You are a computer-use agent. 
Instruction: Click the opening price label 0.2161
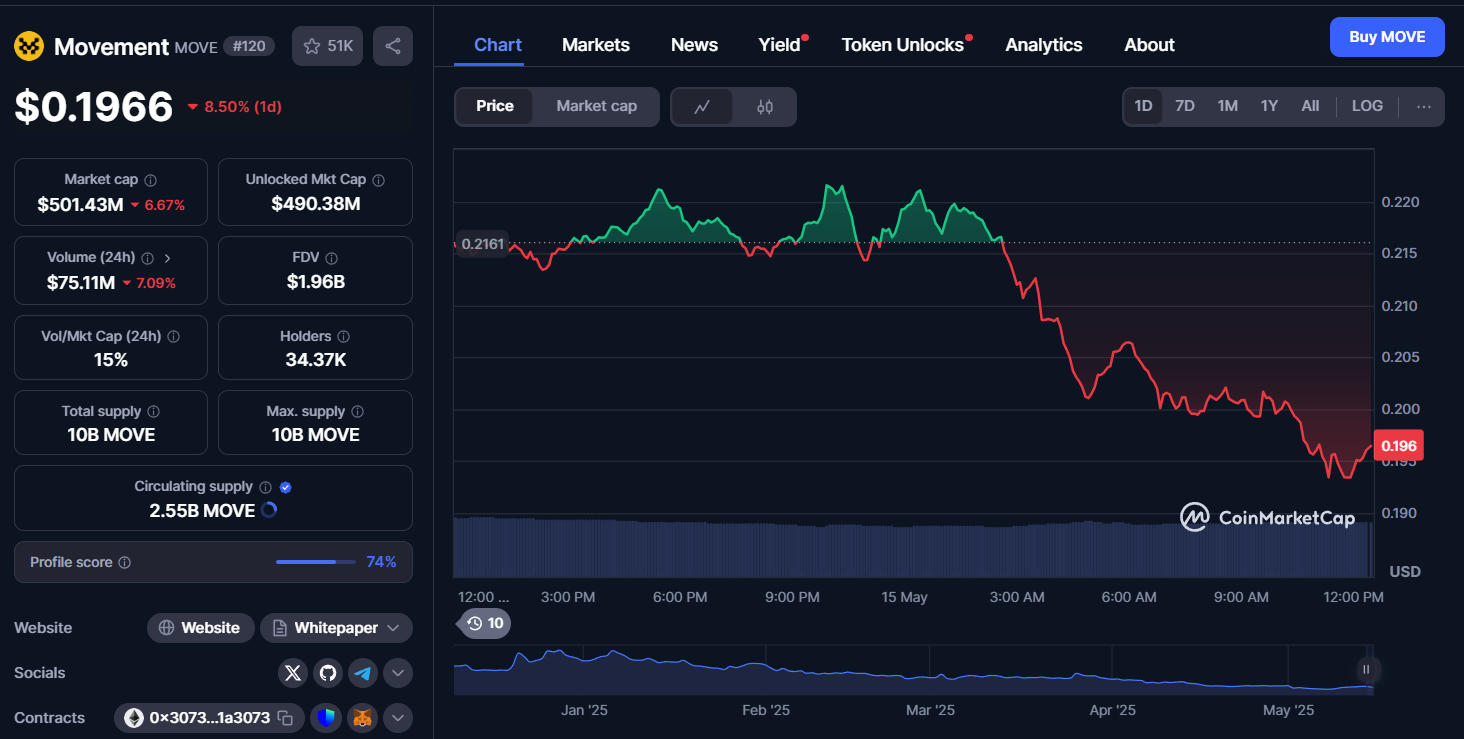coord(482,244)
